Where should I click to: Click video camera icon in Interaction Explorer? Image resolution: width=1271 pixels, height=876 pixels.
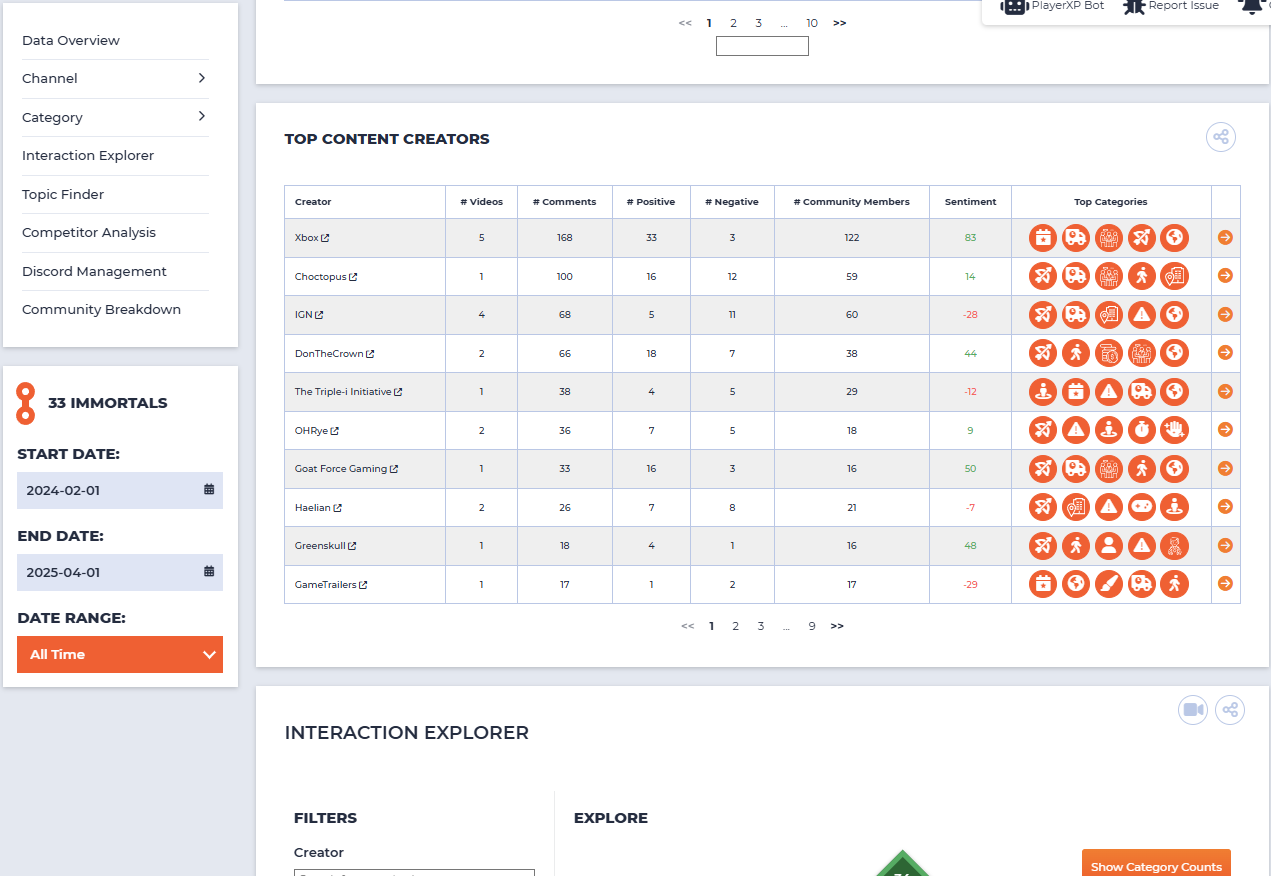coord(1193,710)
